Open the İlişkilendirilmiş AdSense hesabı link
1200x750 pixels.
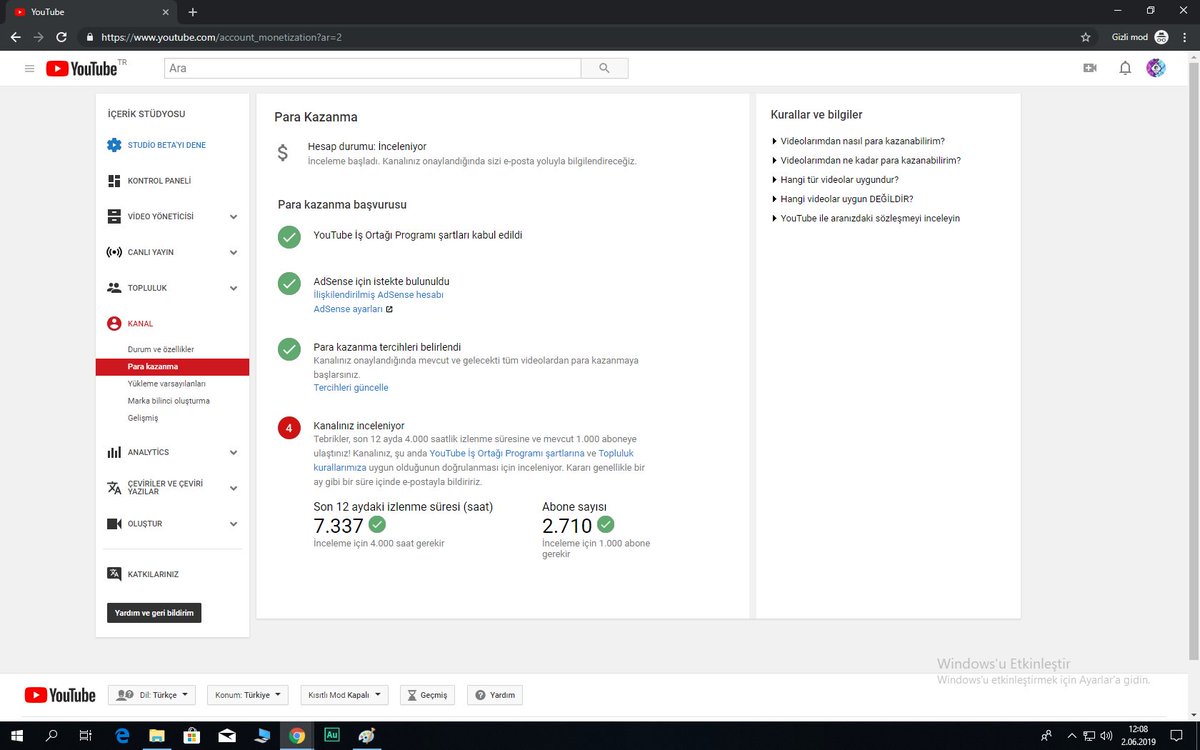click(378, 295)
